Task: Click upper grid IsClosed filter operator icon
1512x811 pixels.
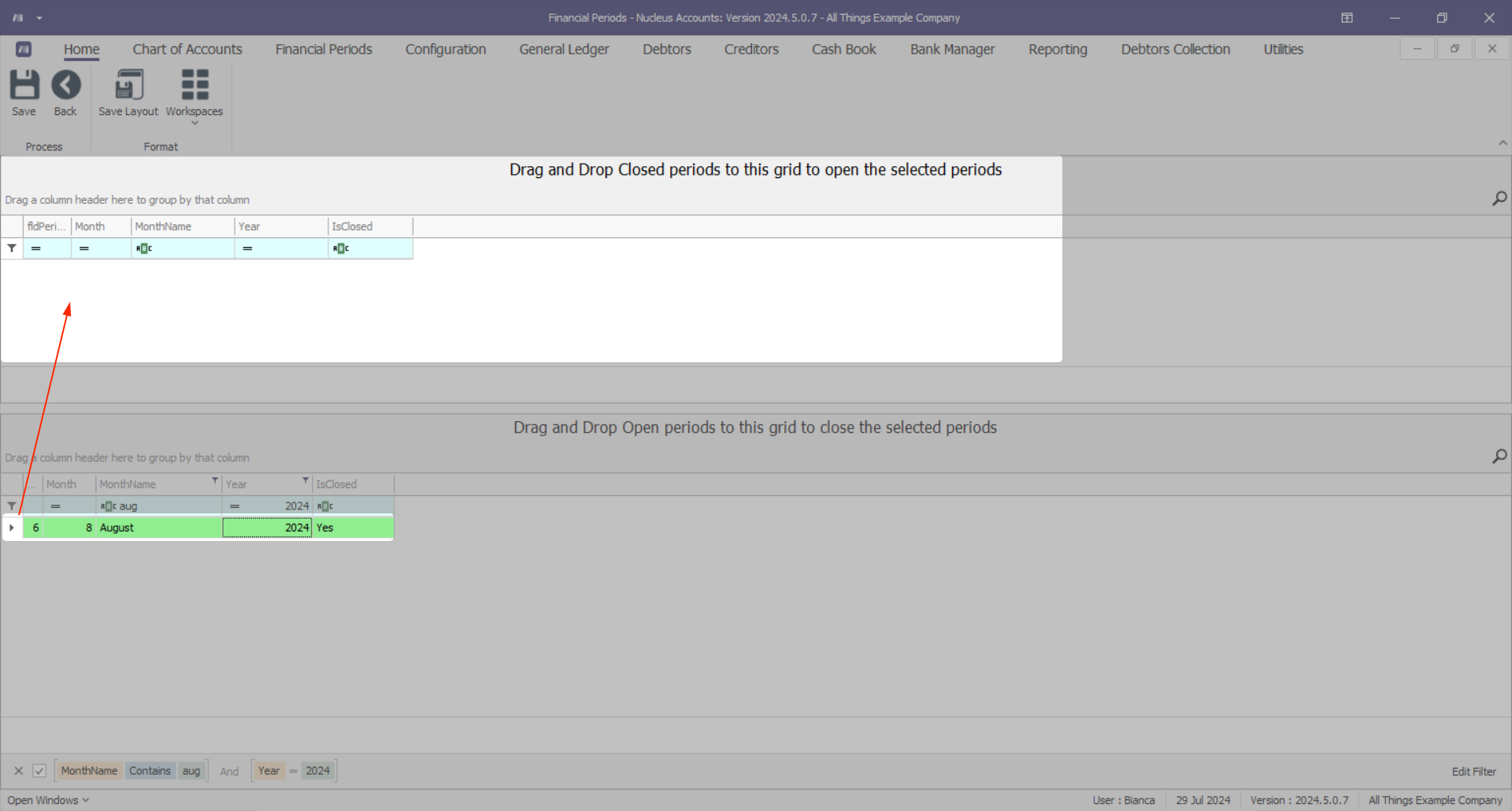Action: pos(340,248)
